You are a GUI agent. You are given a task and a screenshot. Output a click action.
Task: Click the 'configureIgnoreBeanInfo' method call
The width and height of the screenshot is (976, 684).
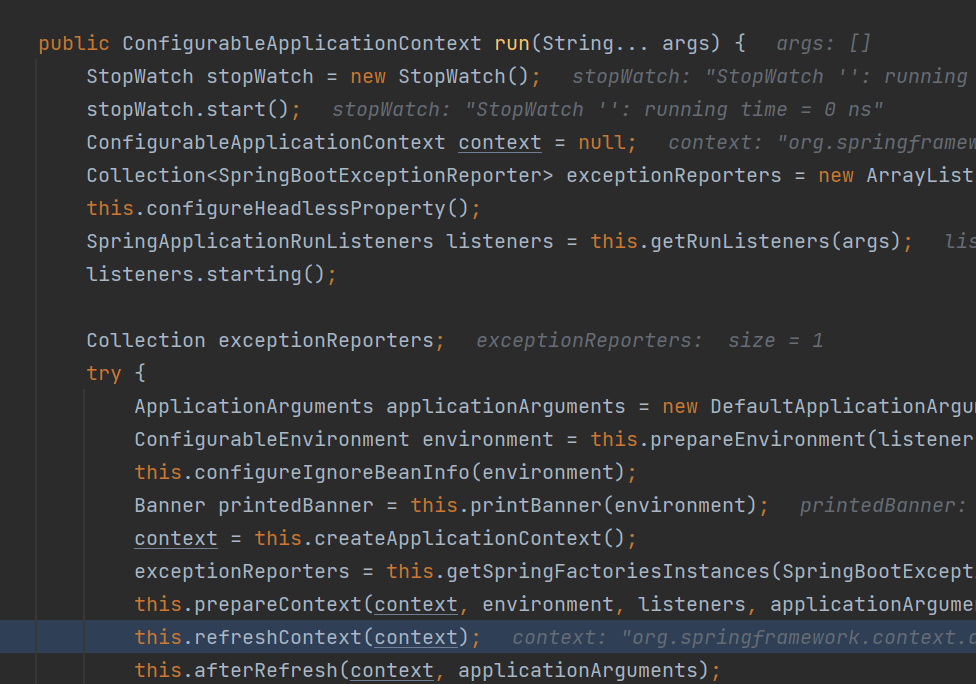tap(332, 472)
